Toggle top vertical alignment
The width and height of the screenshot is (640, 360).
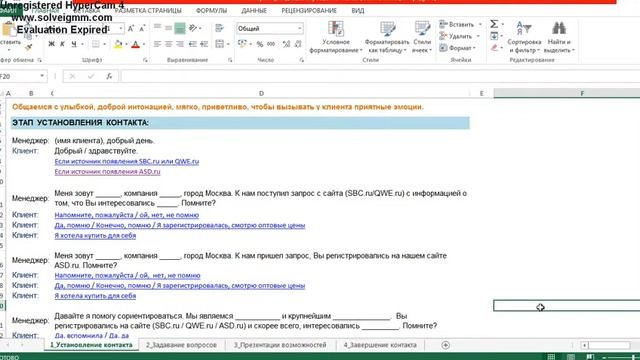coord(157,28)
